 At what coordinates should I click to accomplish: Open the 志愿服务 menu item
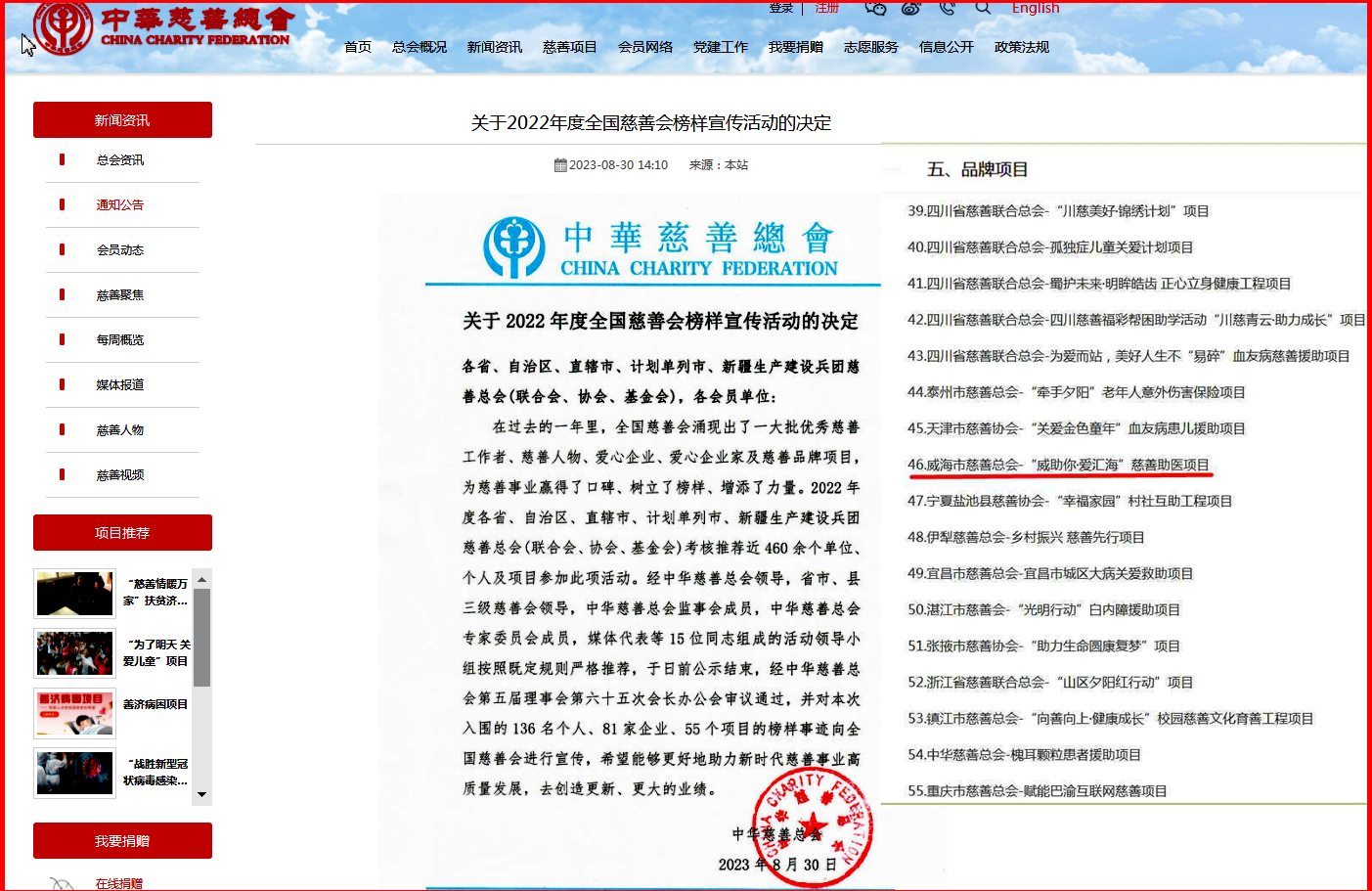[871, 47]
